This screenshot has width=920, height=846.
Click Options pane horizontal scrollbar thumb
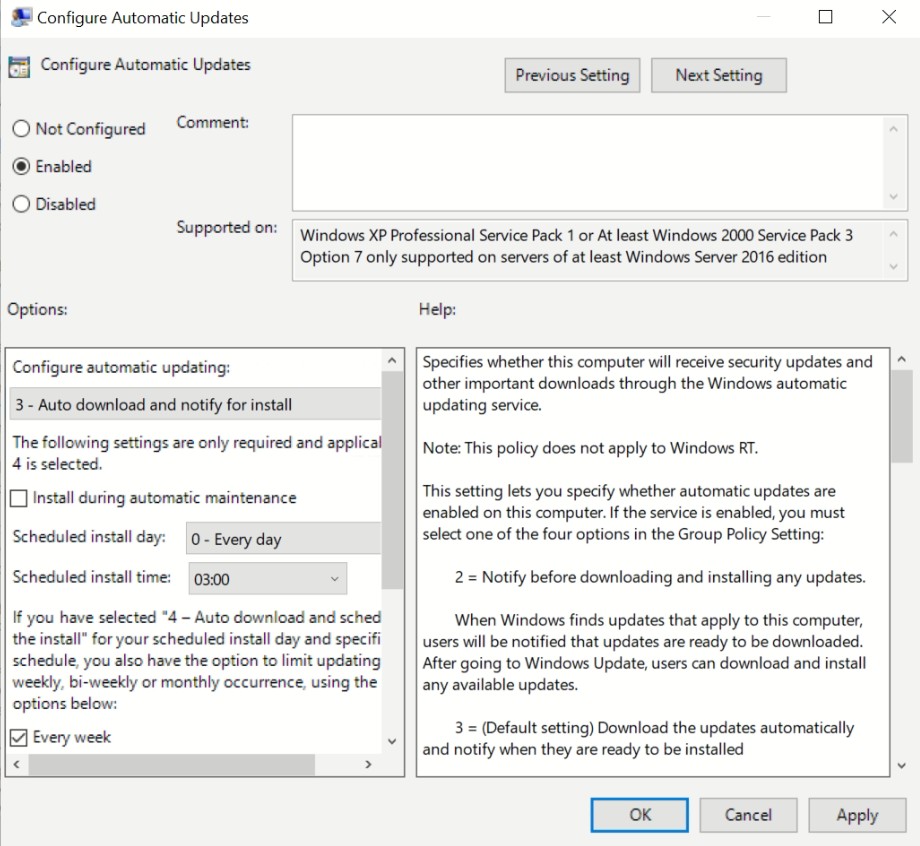(x=171, y=764)
